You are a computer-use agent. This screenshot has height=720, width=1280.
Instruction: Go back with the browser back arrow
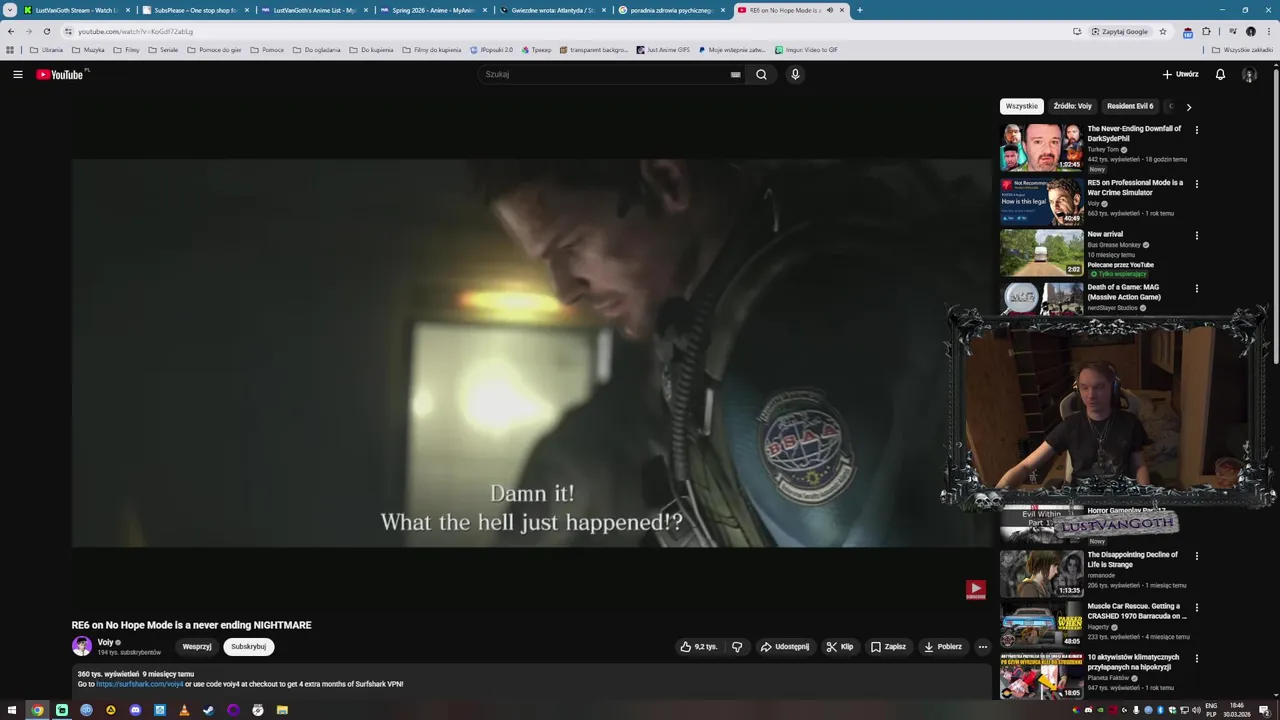(11, 31)
